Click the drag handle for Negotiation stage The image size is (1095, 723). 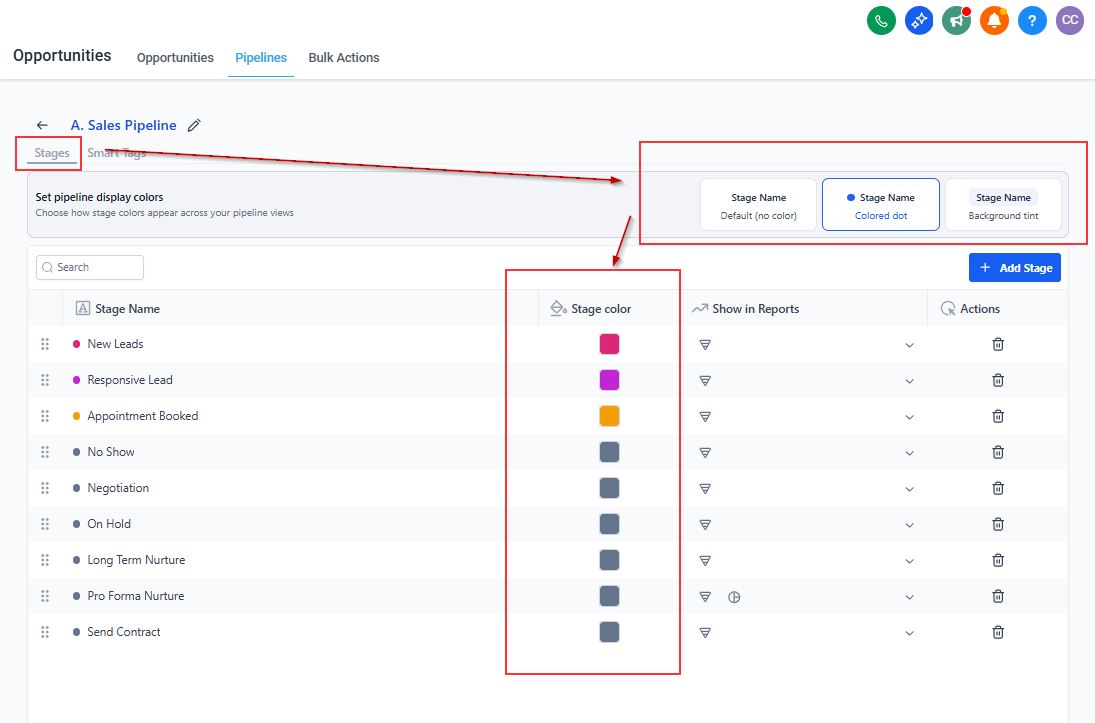[45, 488]
